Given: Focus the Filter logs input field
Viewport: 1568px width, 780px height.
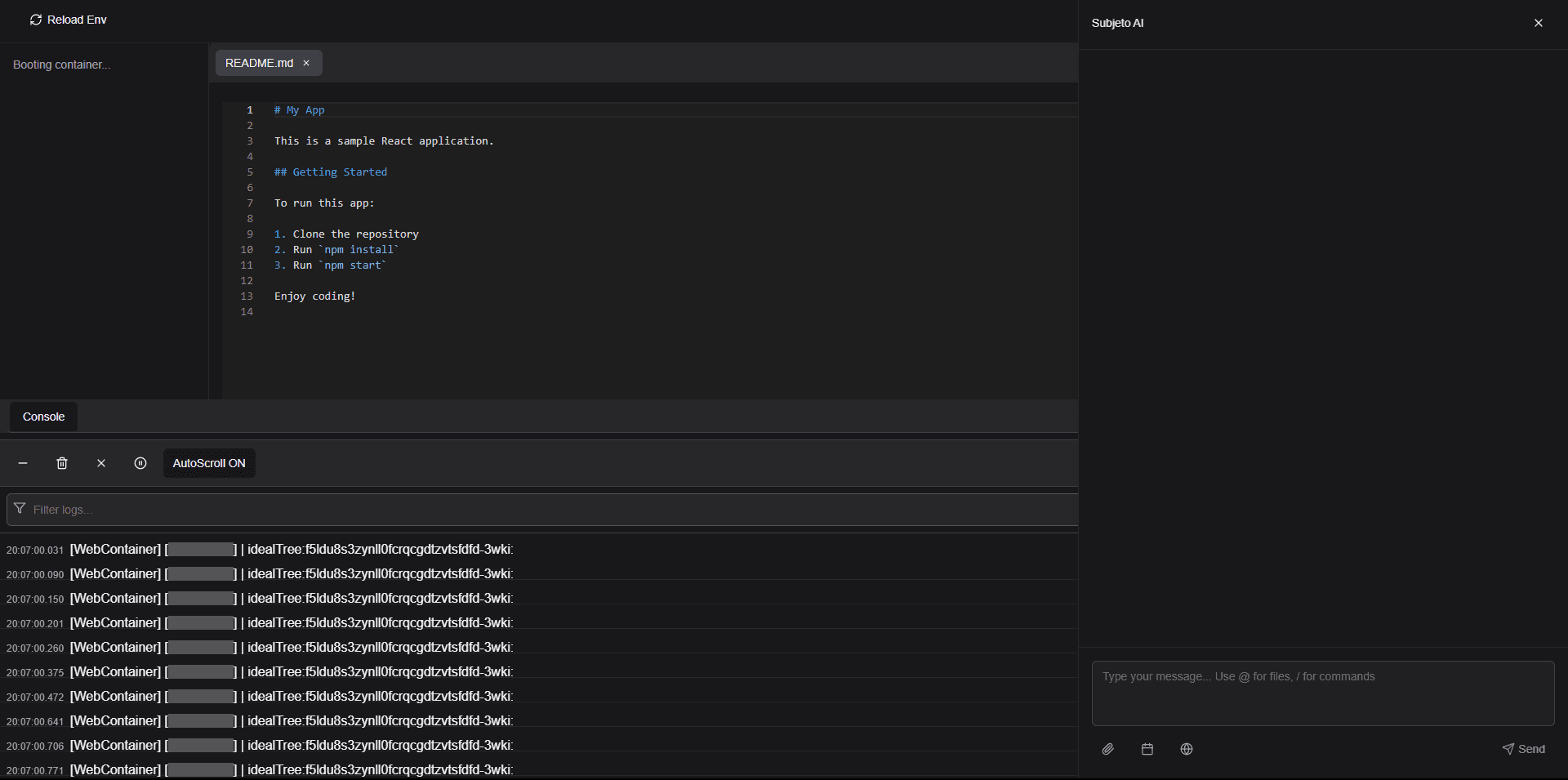Looking at the screenshot, I should [542, 510].
